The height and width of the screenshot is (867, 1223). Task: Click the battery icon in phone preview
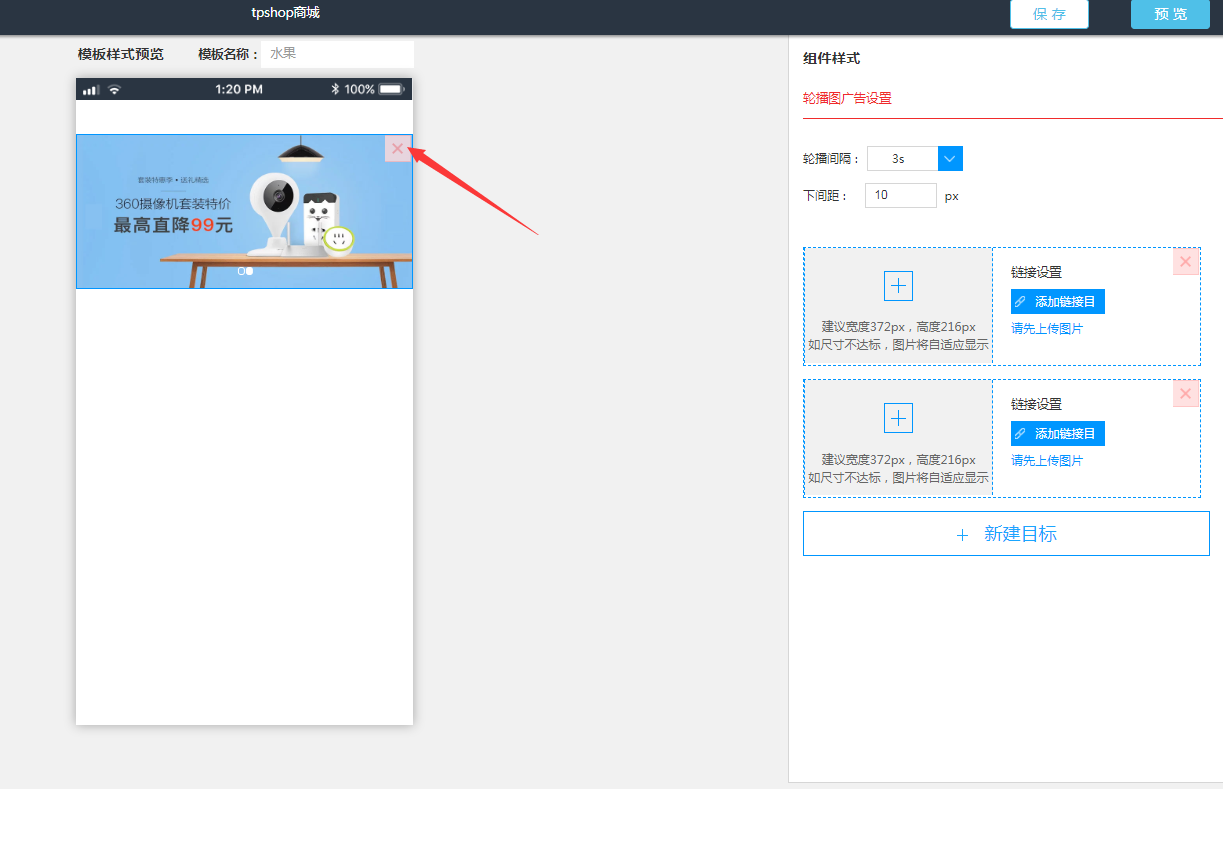coord(390,90)
